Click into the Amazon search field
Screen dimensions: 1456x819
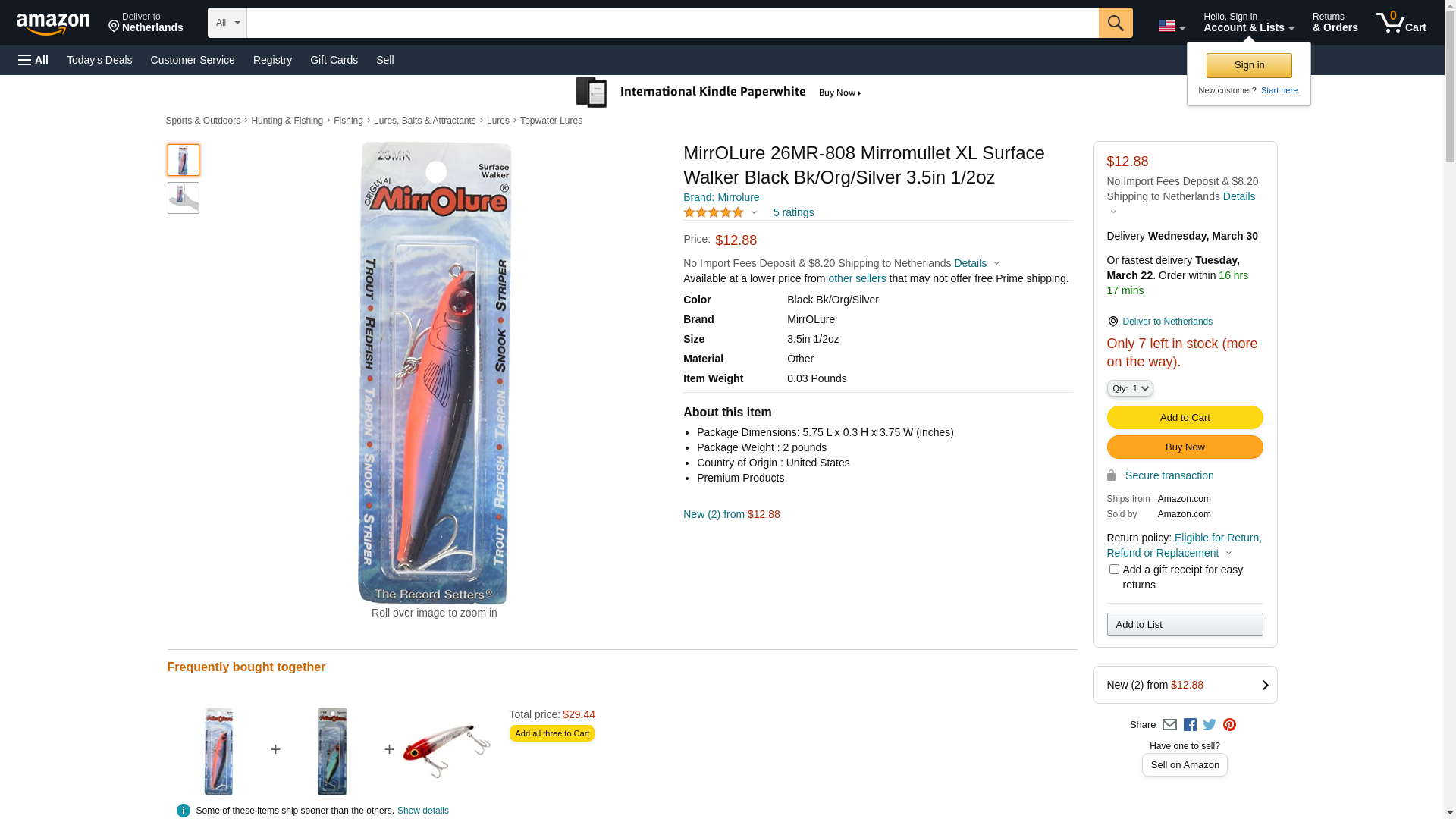672,23
